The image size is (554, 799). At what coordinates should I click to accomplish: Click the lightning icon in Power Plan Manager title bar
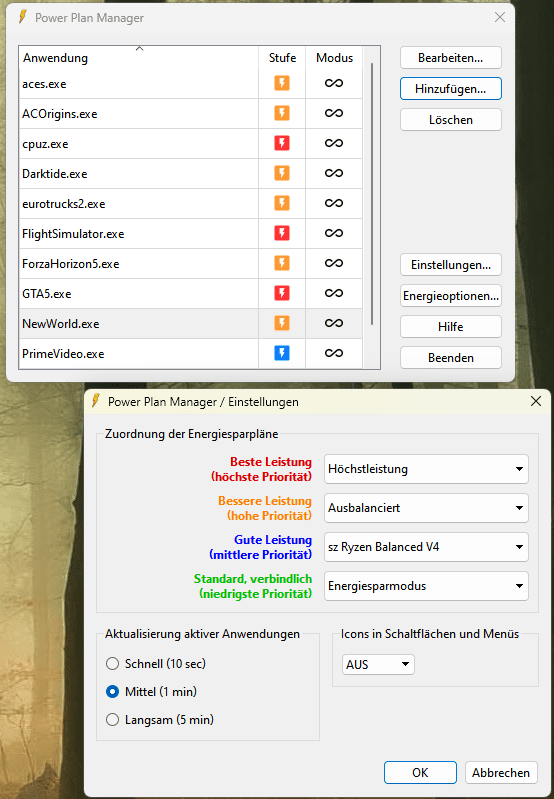tap(22, 17)
